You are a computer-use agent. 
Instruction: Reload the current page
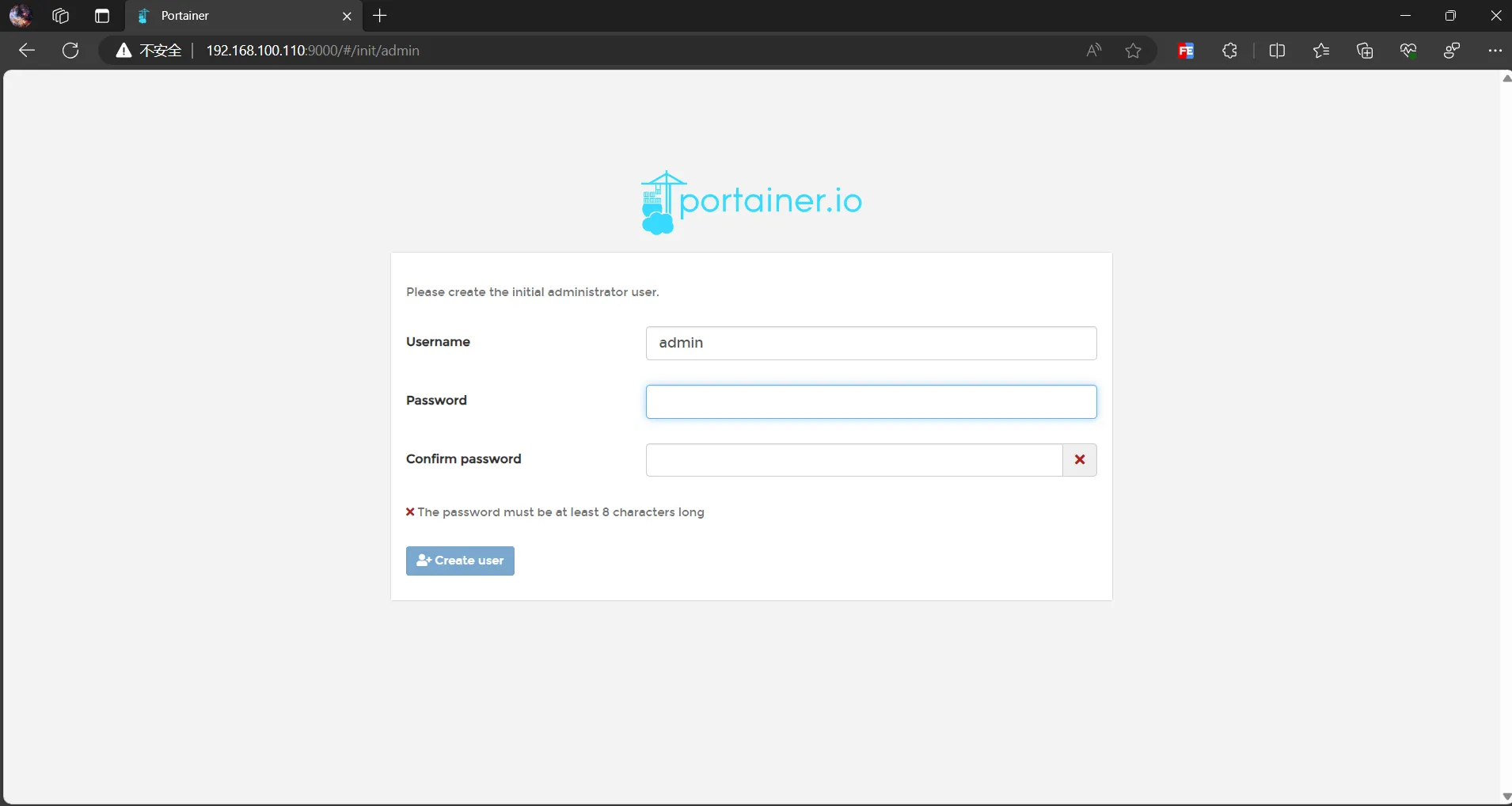(70, 51)
